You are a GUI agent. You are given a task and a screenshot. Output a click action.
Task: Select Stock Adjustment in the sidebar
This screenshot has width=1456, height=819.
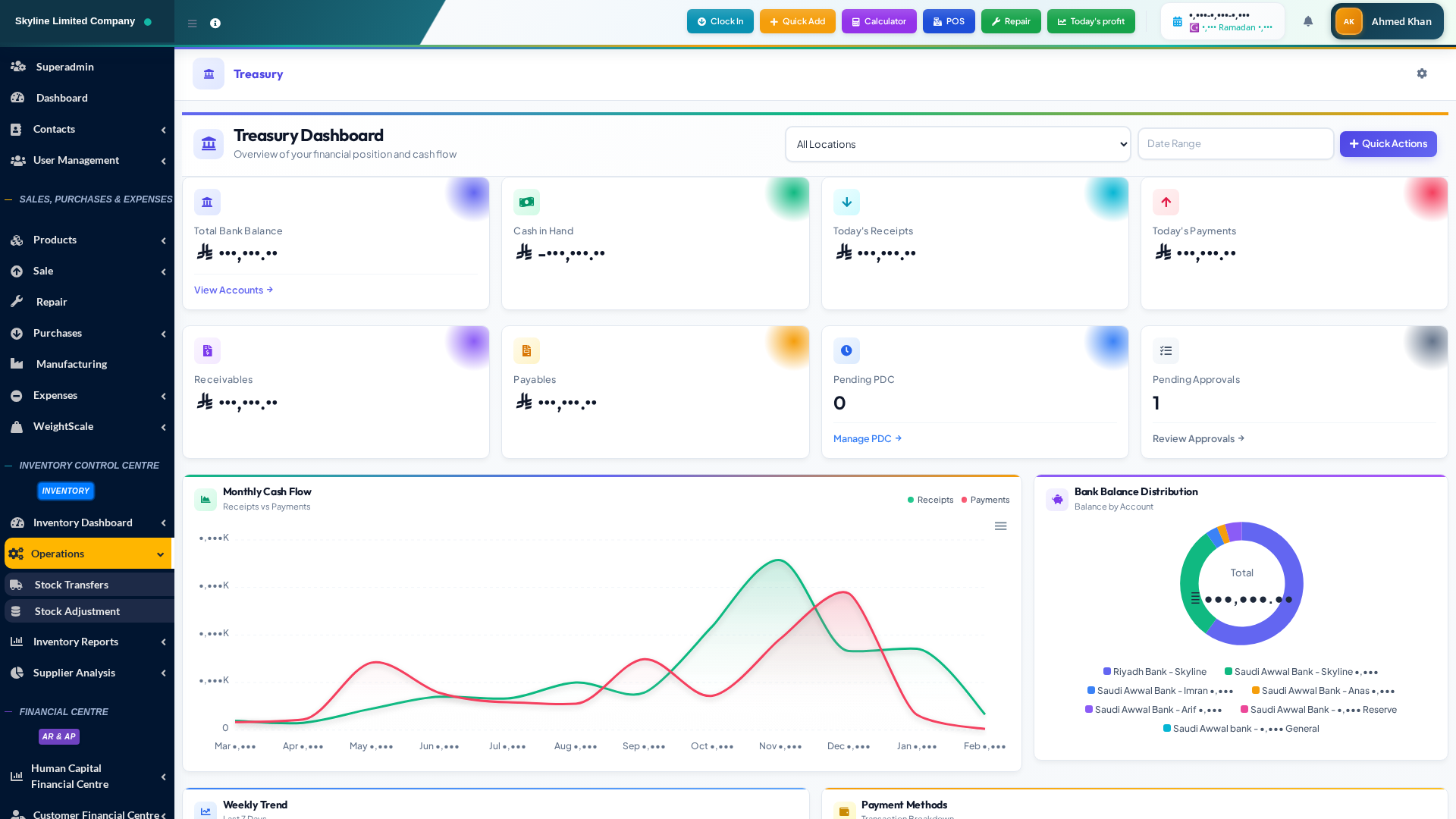(x=77, y=611)
